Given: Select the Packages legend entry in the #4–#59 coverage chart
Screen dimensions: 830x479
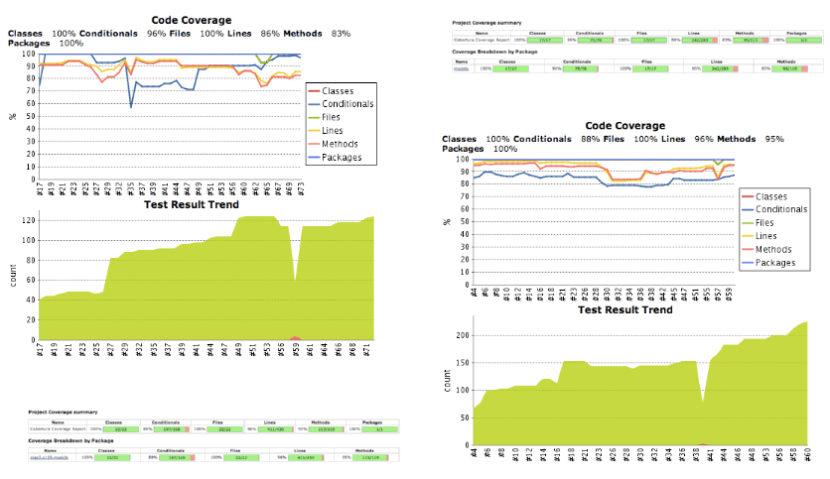Looking at the screenshot, I should click(769, 263).
